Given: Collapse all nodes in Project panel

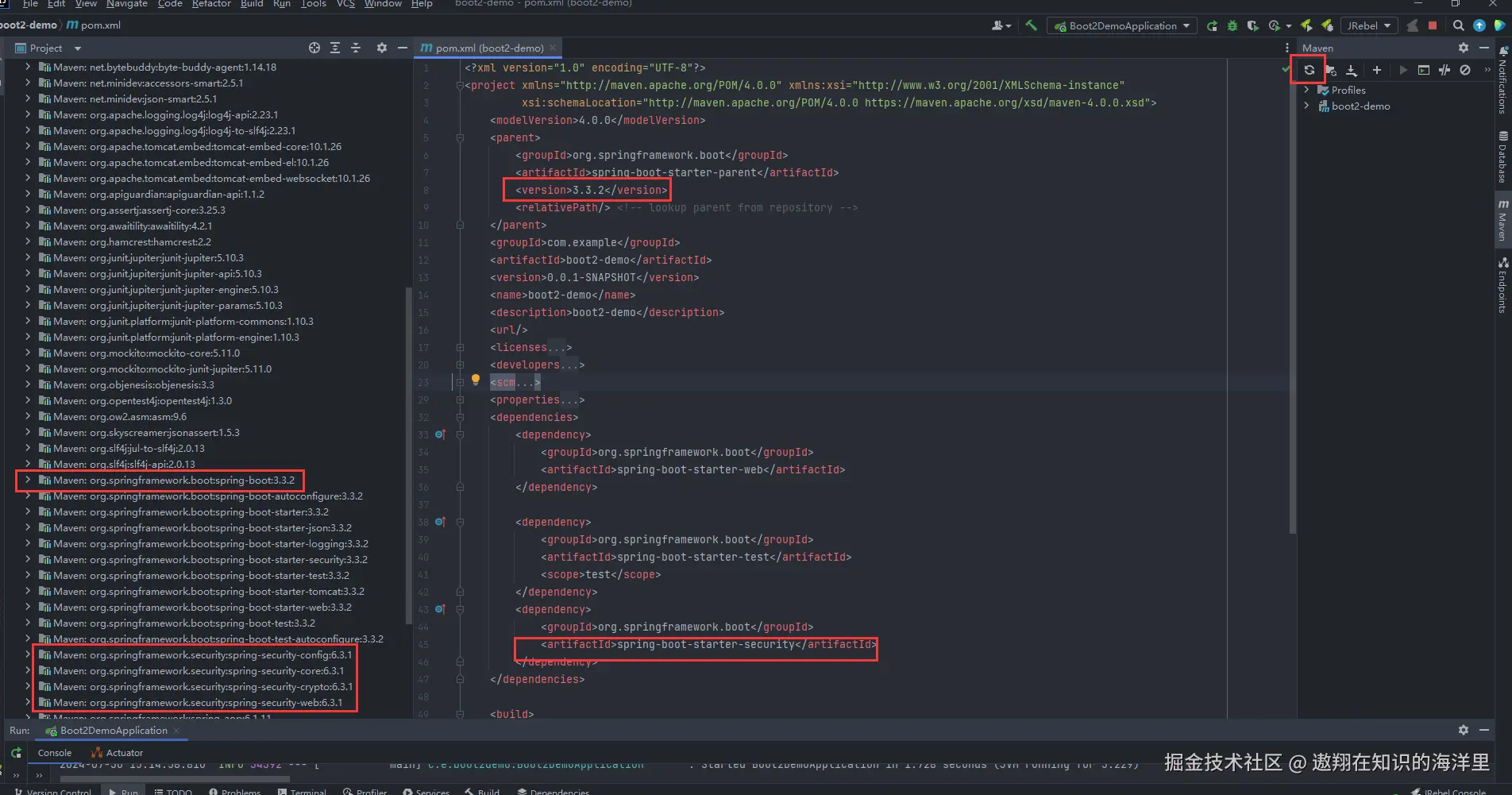Looking at the screenshot, I should (x=356, y=48).
